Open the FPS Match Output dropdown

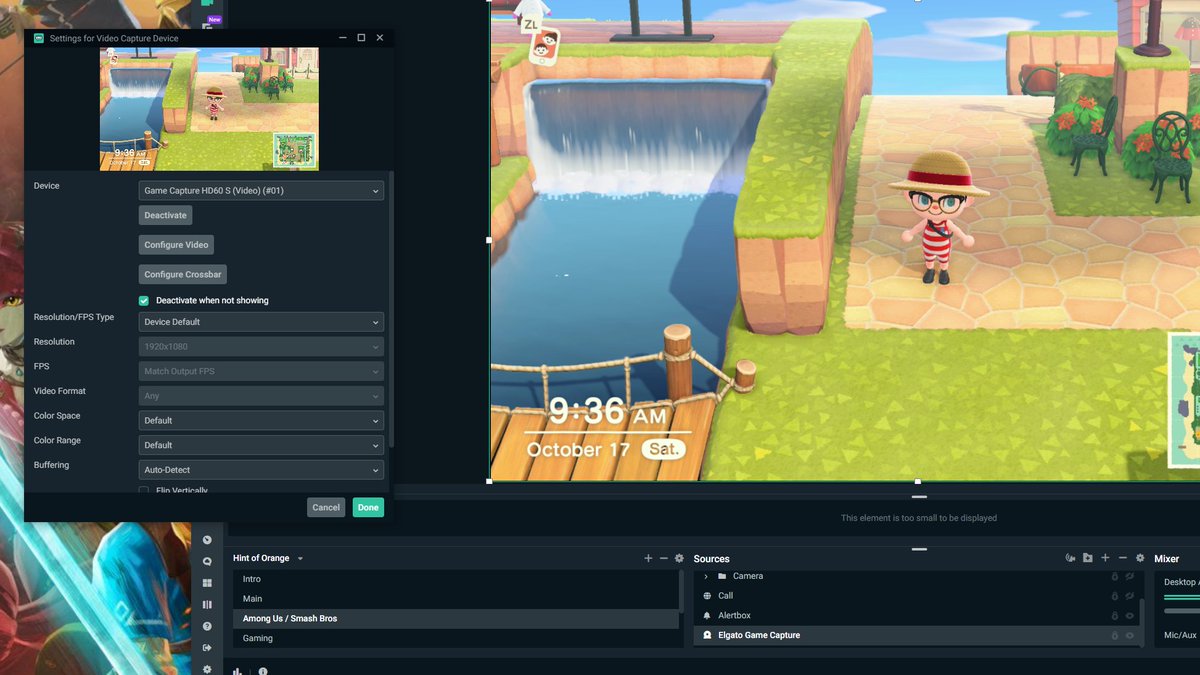point(261,371)
